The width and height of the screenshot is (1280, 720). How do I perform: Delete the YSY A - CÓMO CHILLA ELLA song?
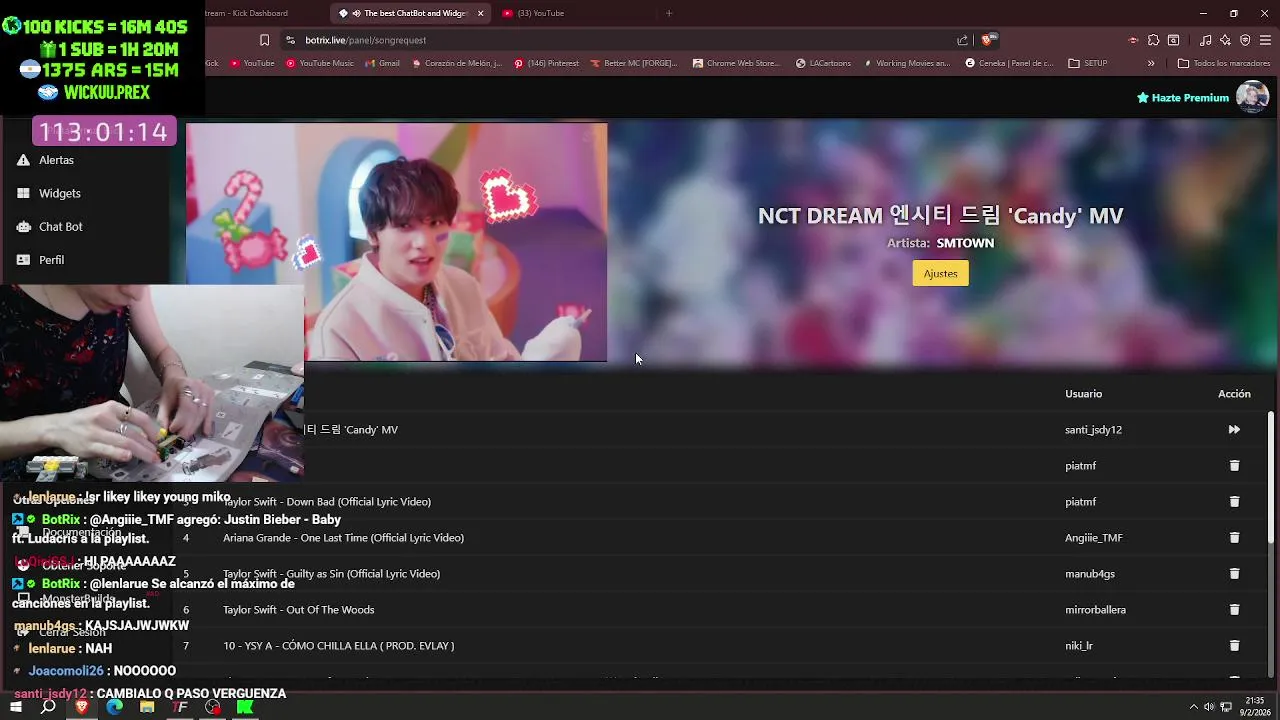[1234, 646]
